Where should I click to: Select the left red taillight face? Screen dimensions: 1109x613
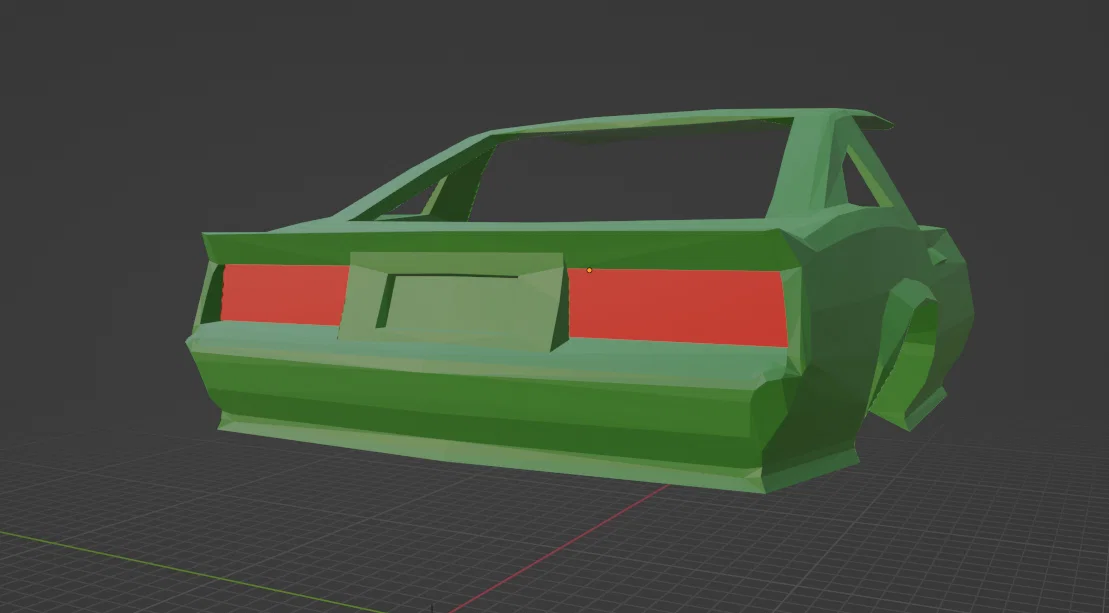[x=285, y=295]
